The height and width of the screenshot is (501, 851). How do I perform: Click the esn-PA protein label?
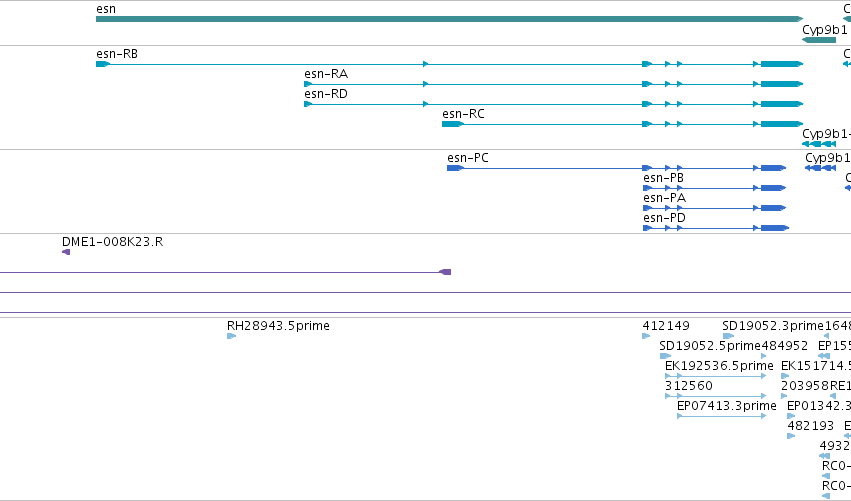pyautogui.click(x=664, y=198)
